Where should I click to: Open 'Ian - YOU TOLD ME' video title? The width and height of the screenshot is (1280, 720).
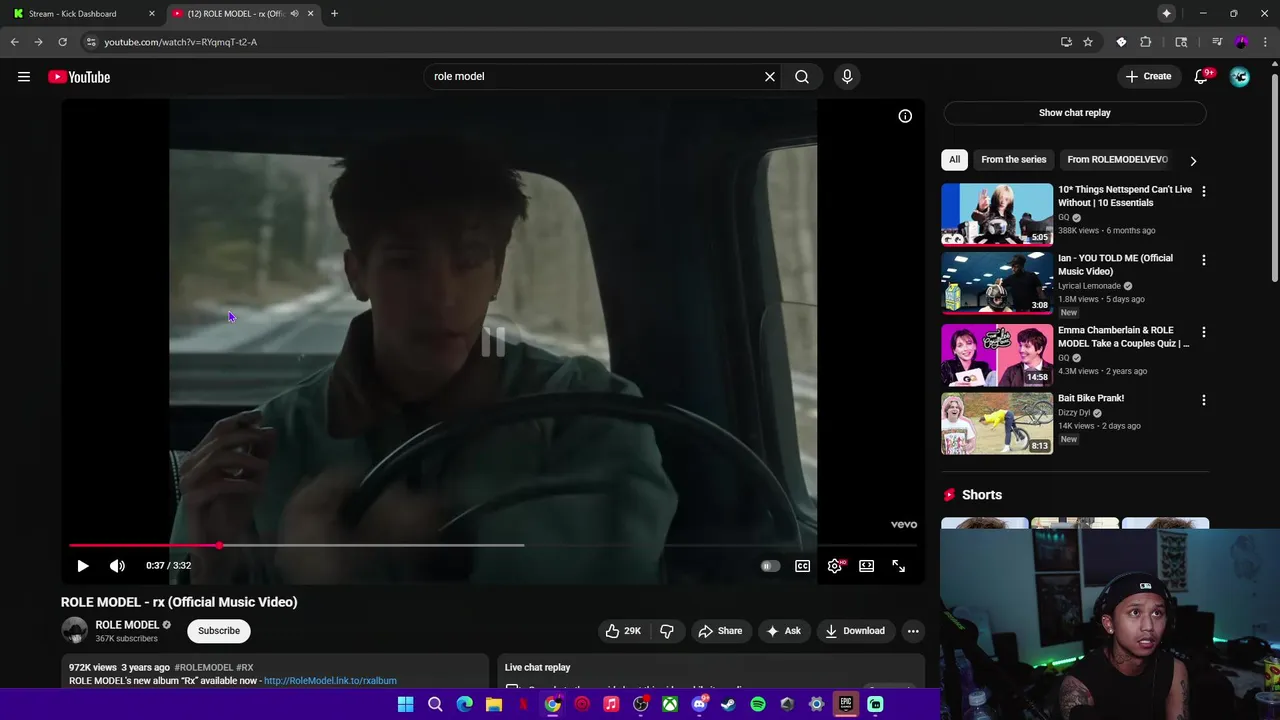[1115, 264]
